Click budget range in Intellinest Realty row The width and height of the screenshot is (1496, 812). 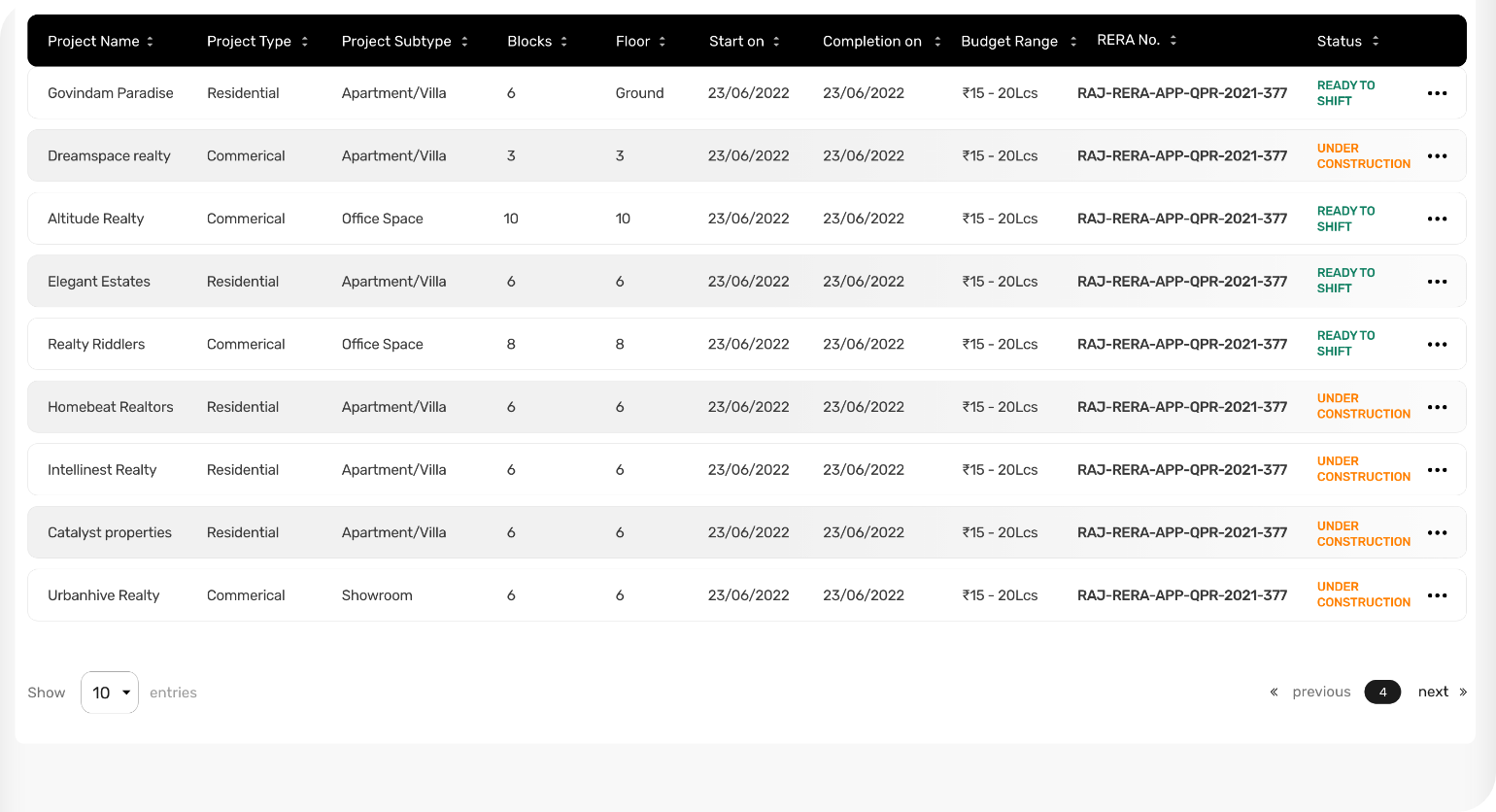click(1000, 470)
